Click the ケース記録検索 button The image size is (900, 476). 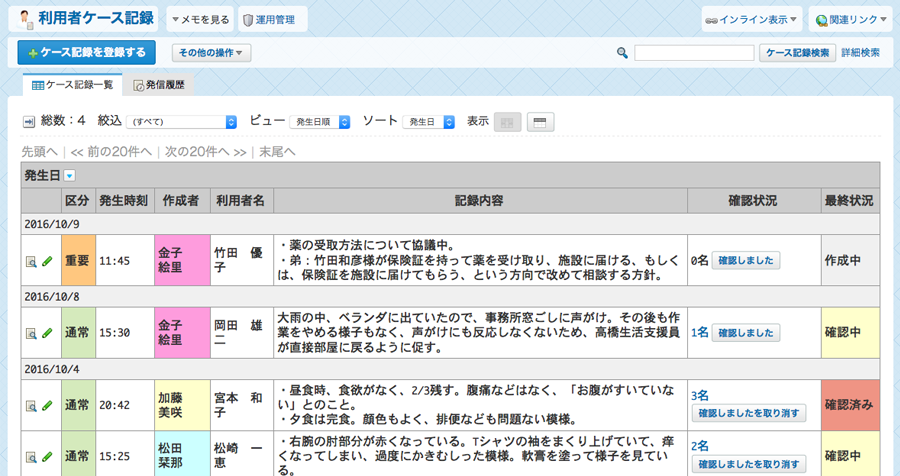click(797, 53)
